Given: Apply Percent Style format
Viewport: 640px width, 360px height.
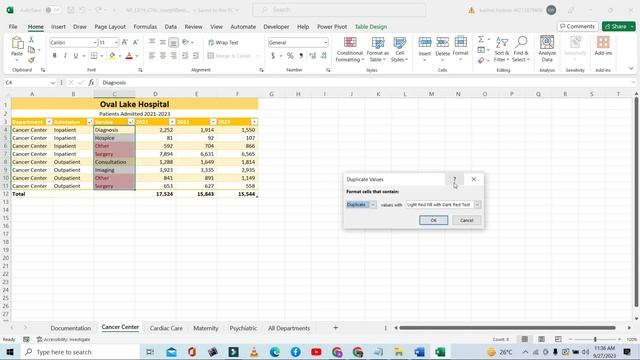Looking at the screenshot, I should click(290, 56).
